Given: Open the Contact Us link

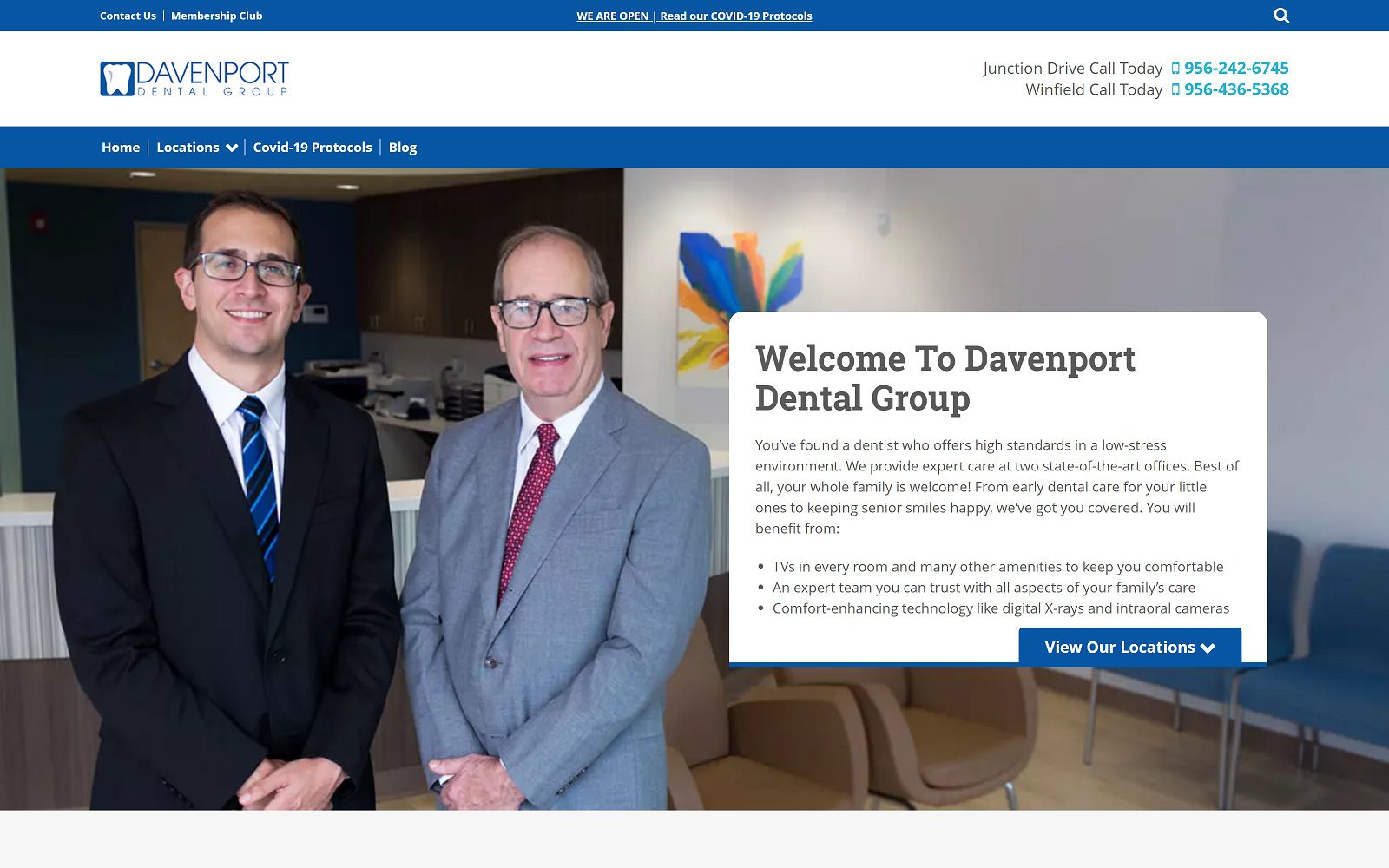Looking at the screenshot, I should pyautogui.click(x=128, y=16).
